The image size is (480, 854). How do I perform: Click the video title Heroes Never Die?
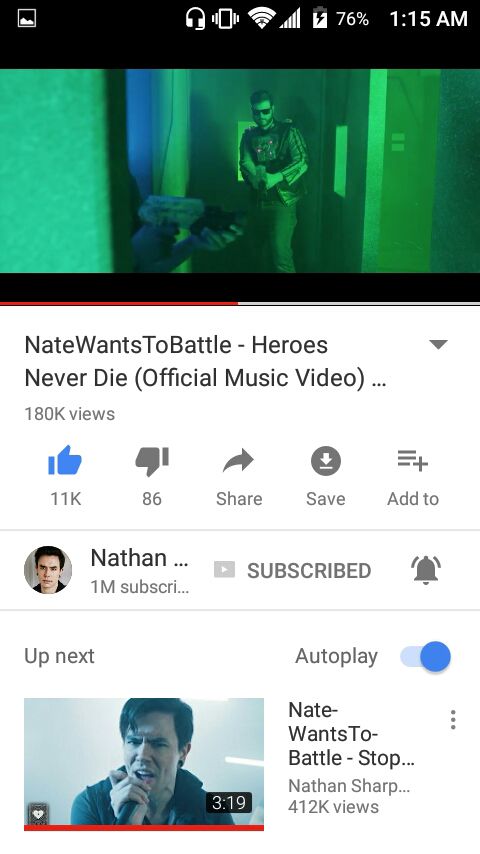point(205,361)
